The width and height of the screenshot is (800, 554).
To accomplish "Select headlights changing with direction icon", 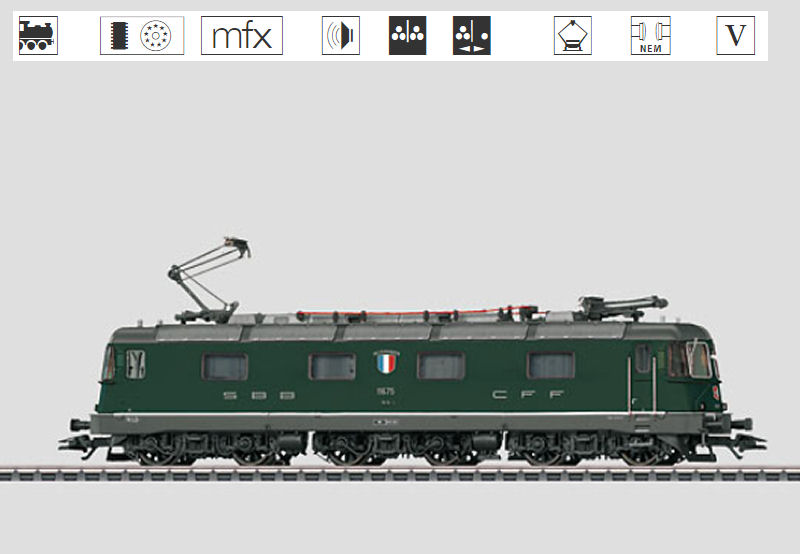I will click(x=472, y=36).
